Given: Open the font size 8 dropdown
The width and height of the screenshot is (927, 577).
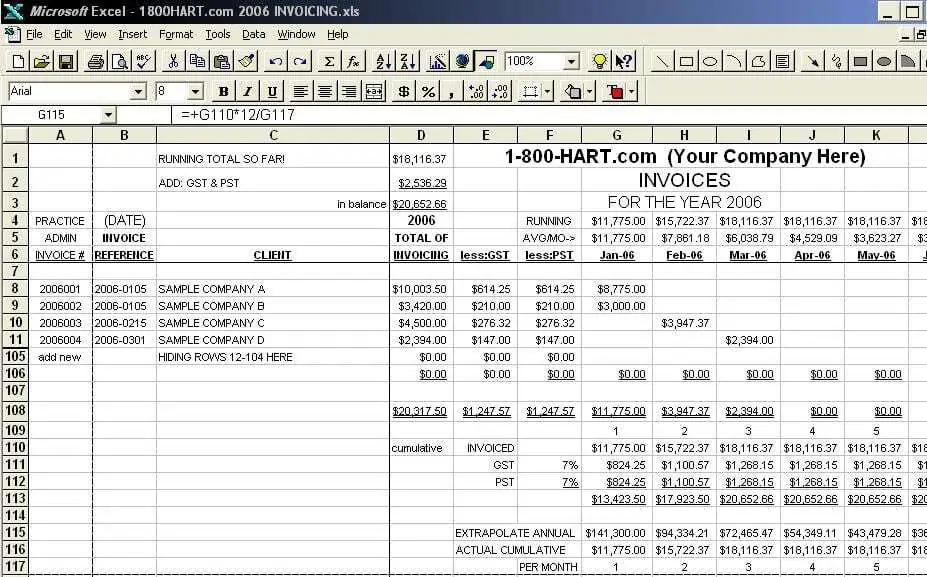Looking at the screenshot, I should click(x=196, y=92).
